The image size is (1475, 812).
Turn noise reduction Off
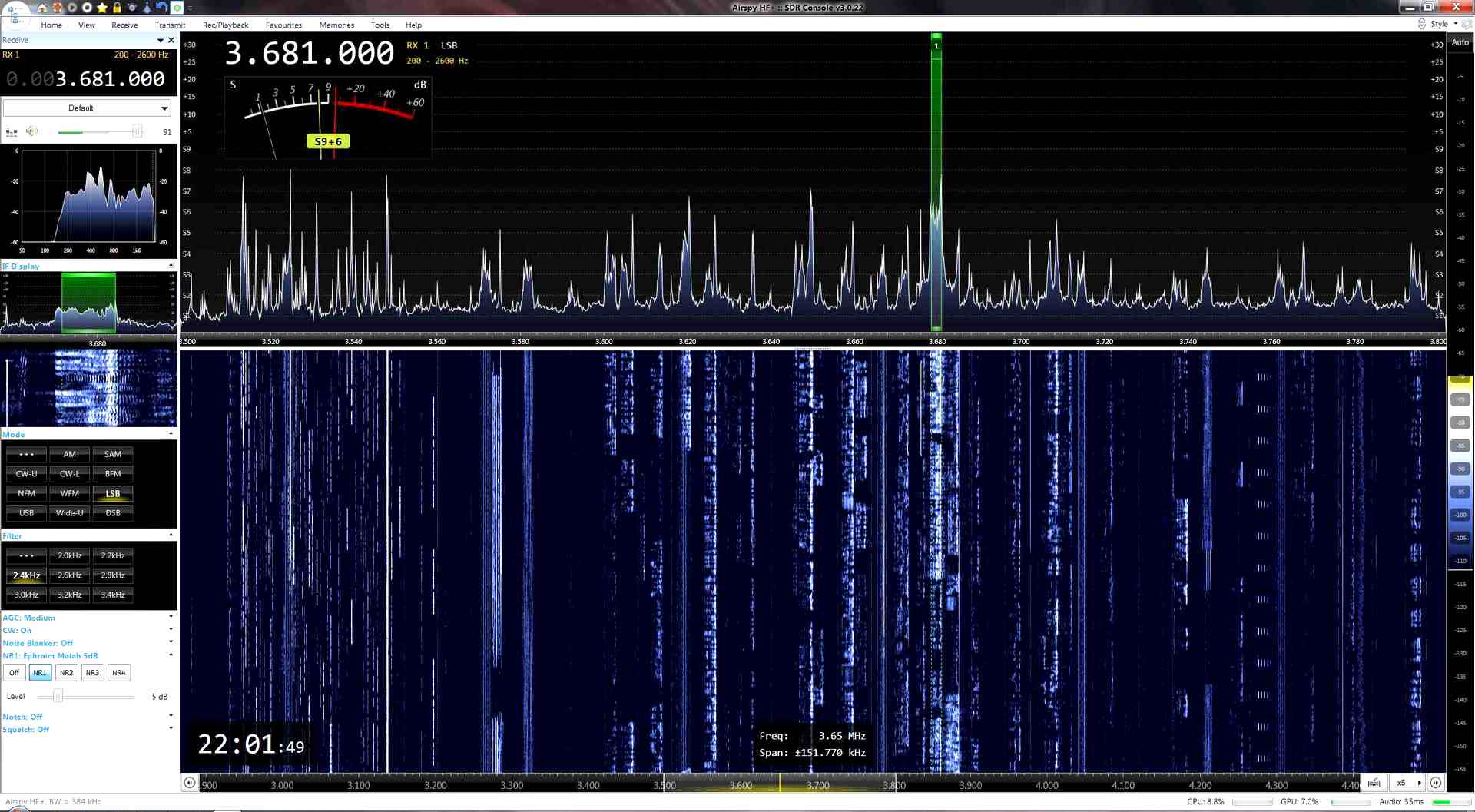click(14, 673)
